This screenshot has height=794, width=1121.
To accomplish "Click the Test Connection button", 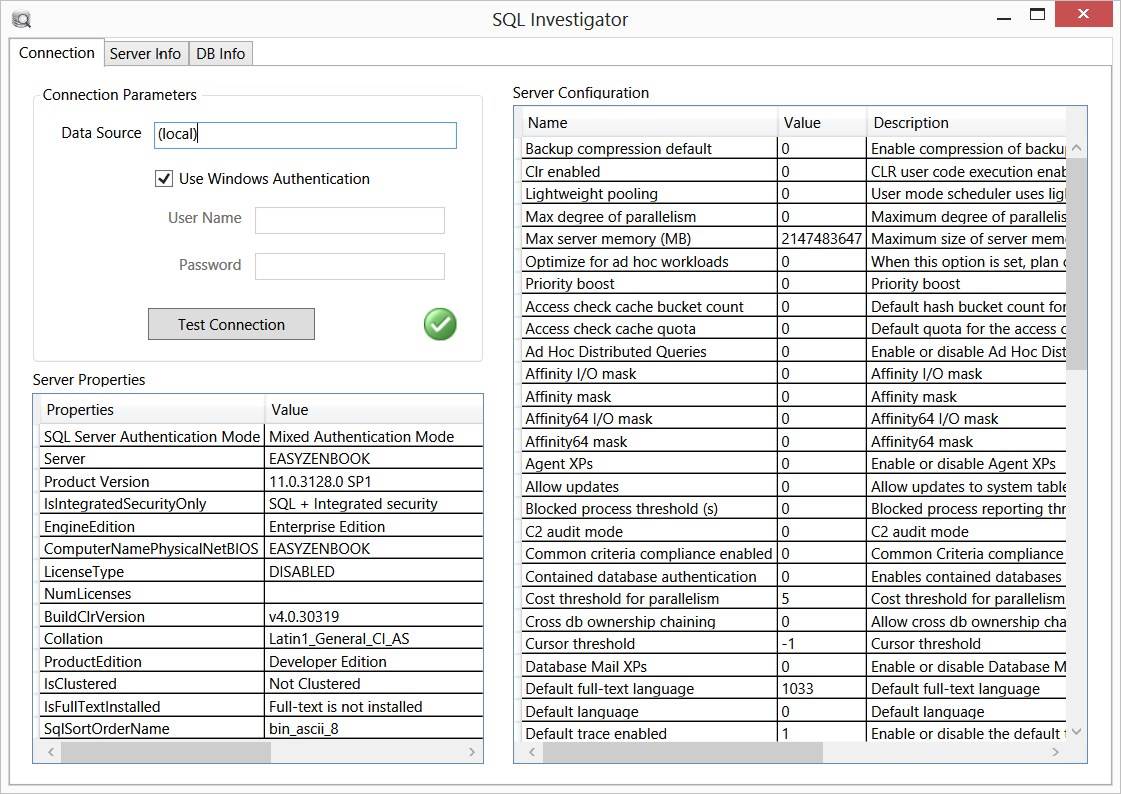I will point(231,324).
